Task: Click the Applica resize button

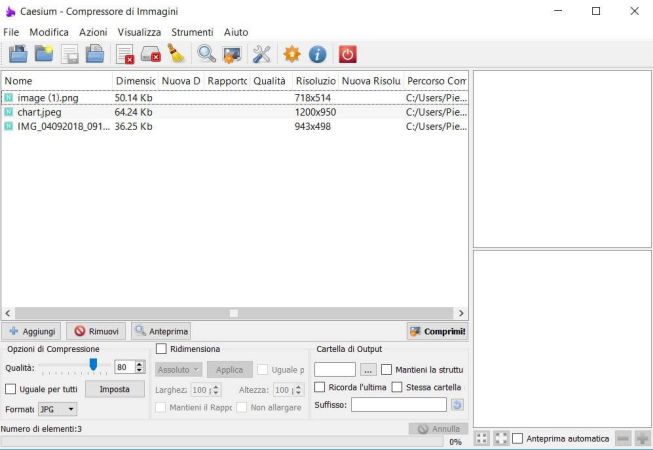Action: point(229,370)
